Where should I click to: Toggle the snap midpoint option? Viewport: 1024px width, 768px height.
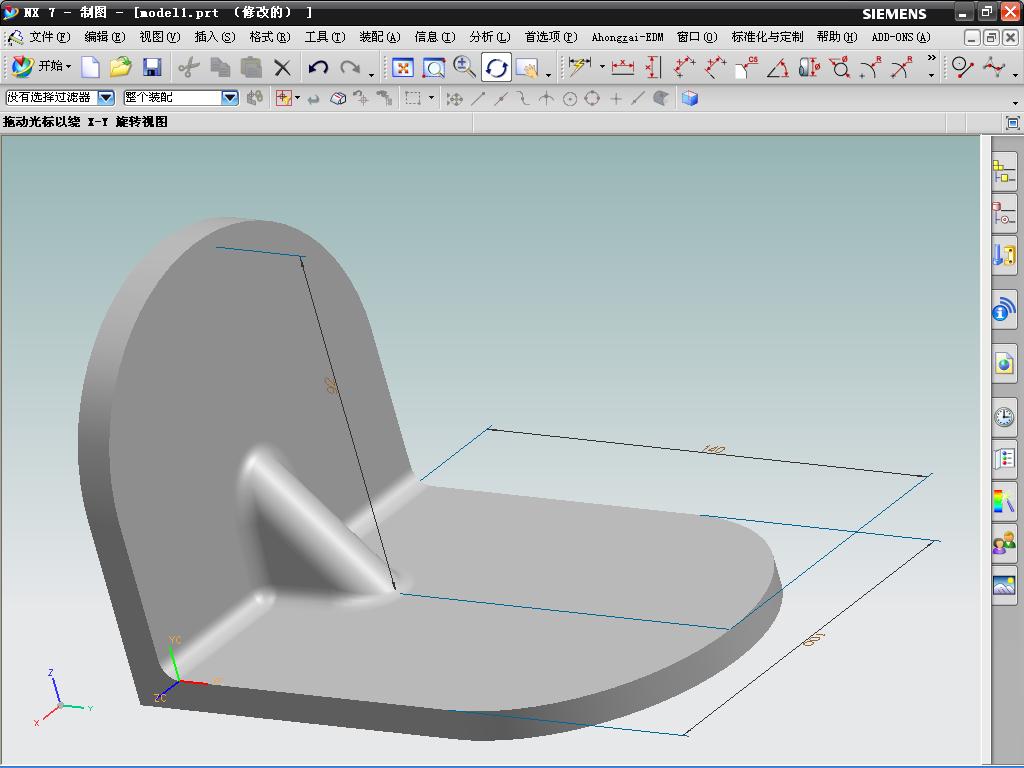[501, 98]
